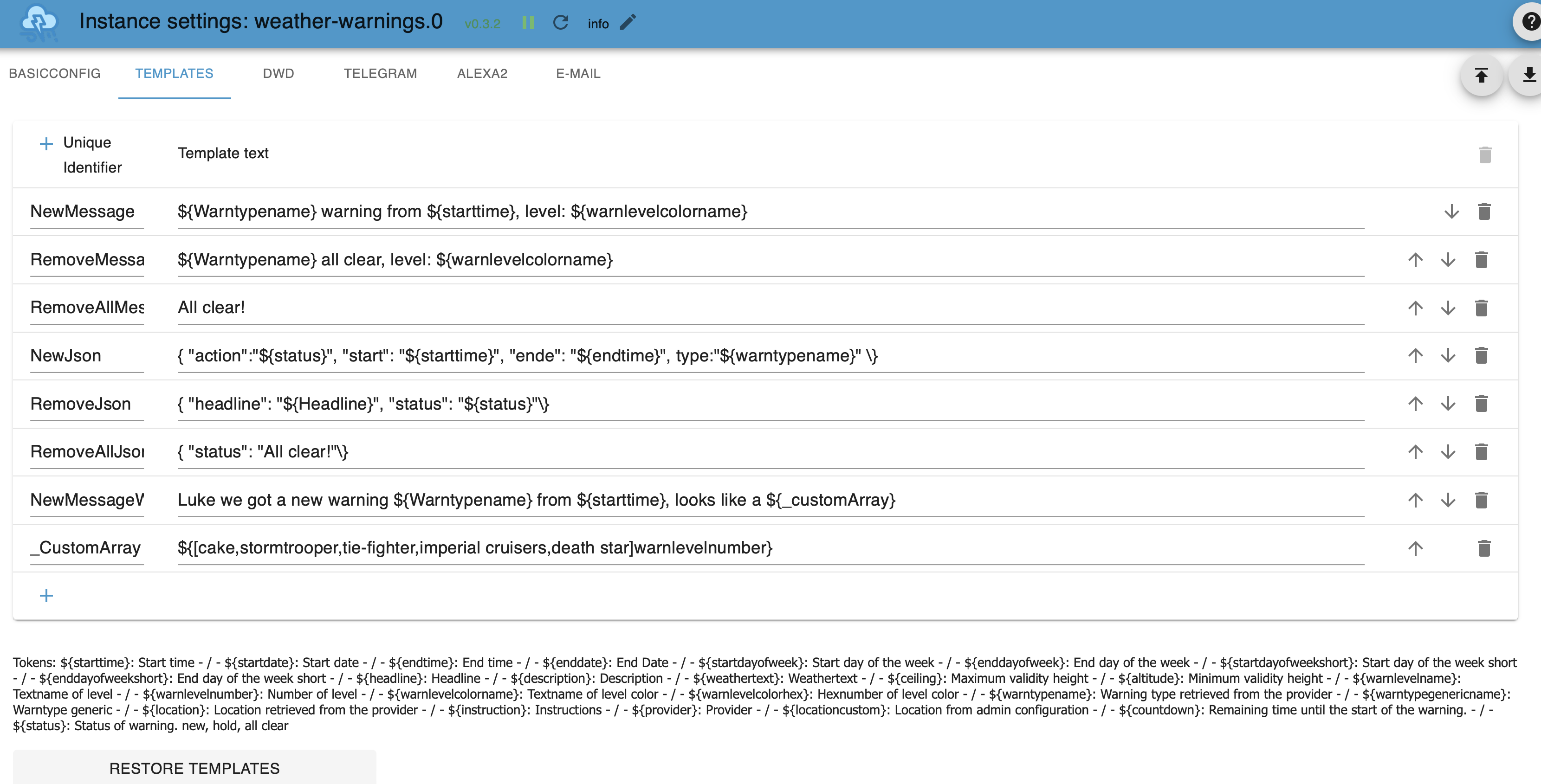
Task: Click the RESTORE TEMPLATES button
Action: point(194,768)
